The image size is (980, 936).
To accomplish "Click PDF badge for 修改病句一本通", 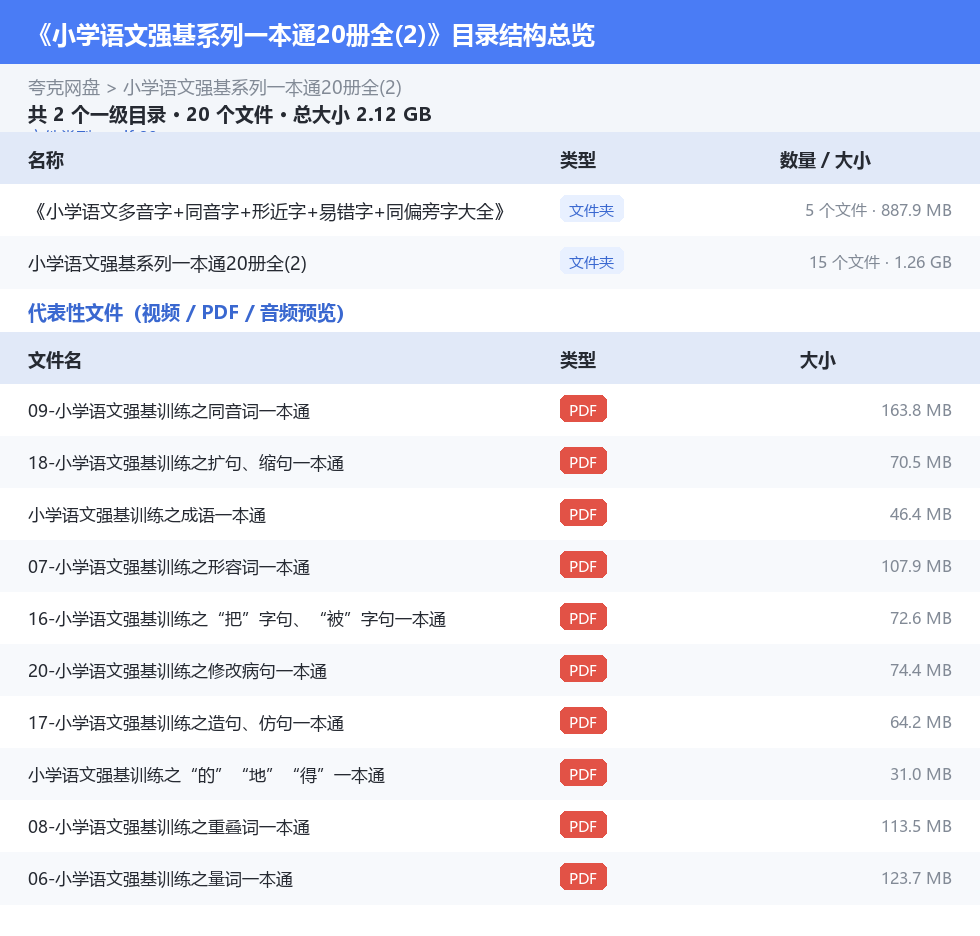I will 583,669.
